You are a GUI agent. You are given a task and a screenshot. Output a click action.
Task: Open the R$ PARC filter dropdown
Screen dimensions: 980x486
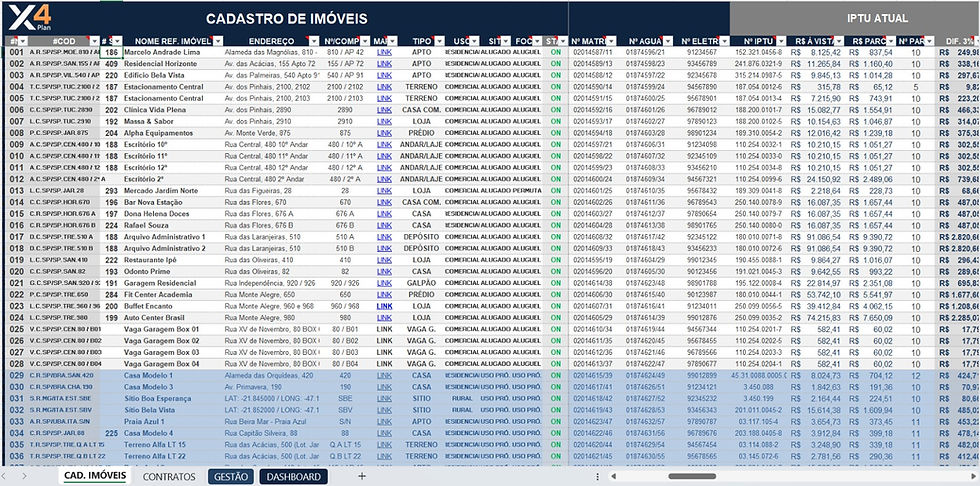(890, 41)
